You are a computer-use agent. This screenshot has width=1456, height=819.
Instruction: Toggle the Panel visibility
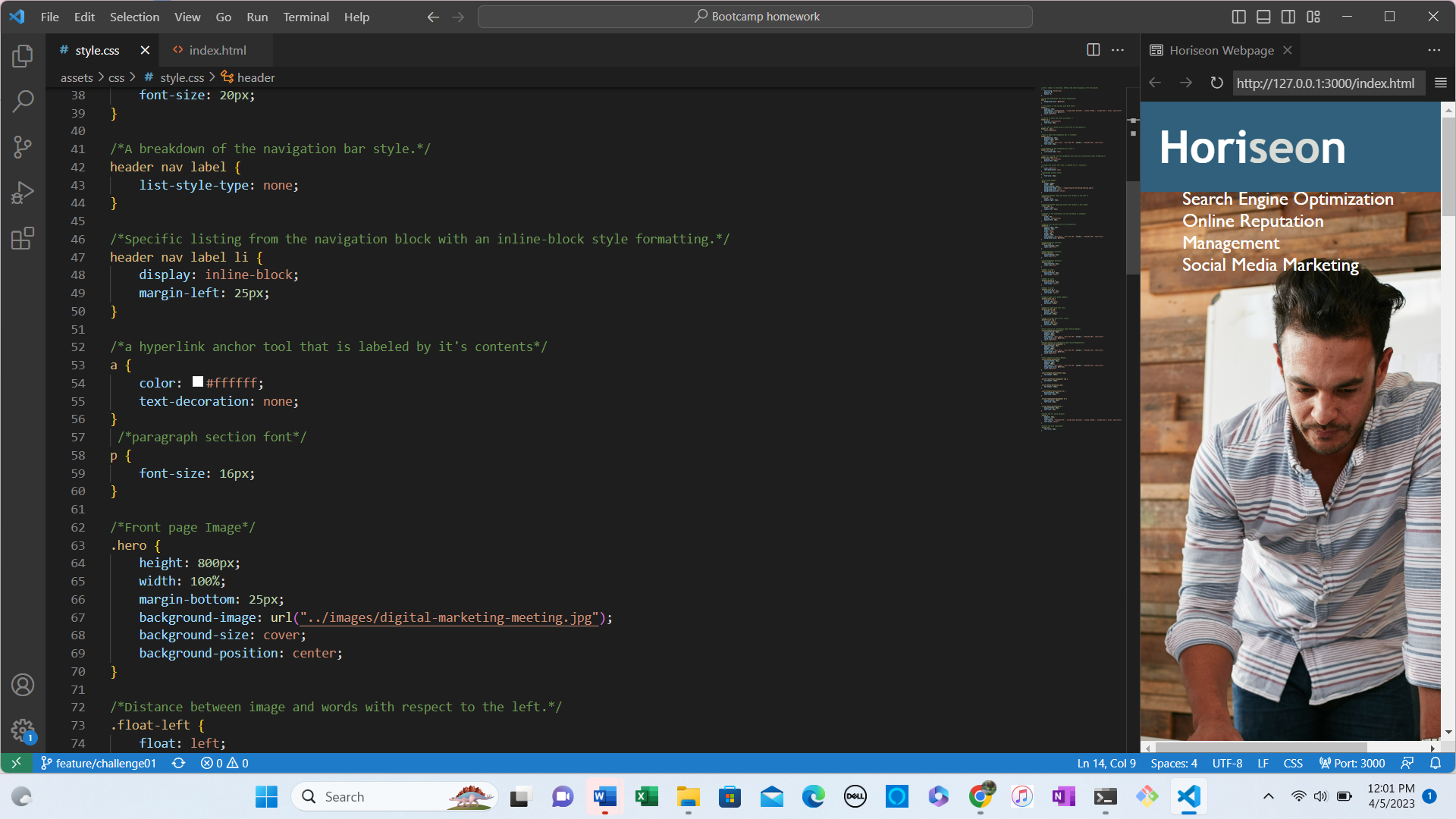coord(1263,16)
